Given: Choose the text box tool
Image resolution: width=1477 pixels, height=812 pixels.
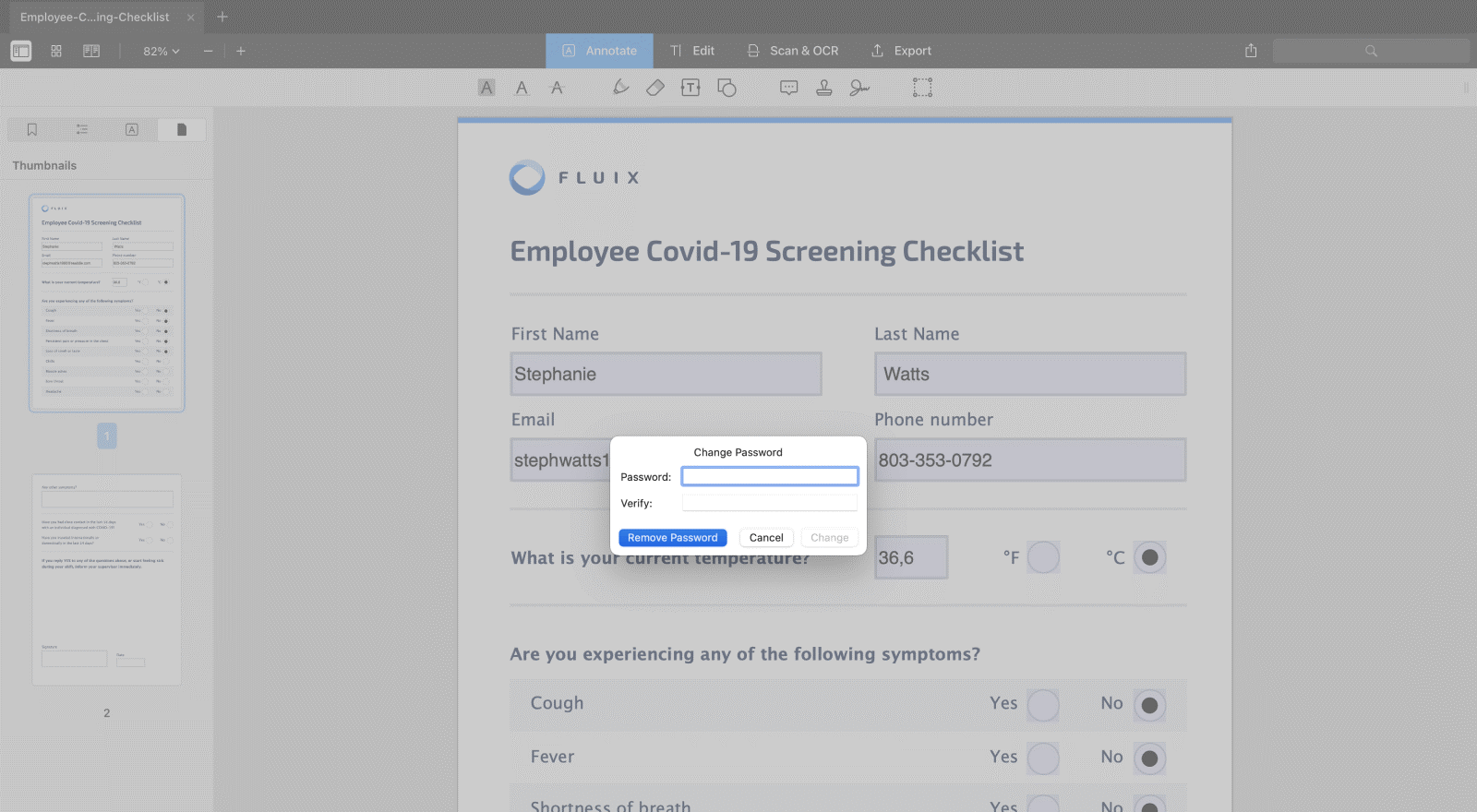Looking at the screenshot, I should coord(690,88).
